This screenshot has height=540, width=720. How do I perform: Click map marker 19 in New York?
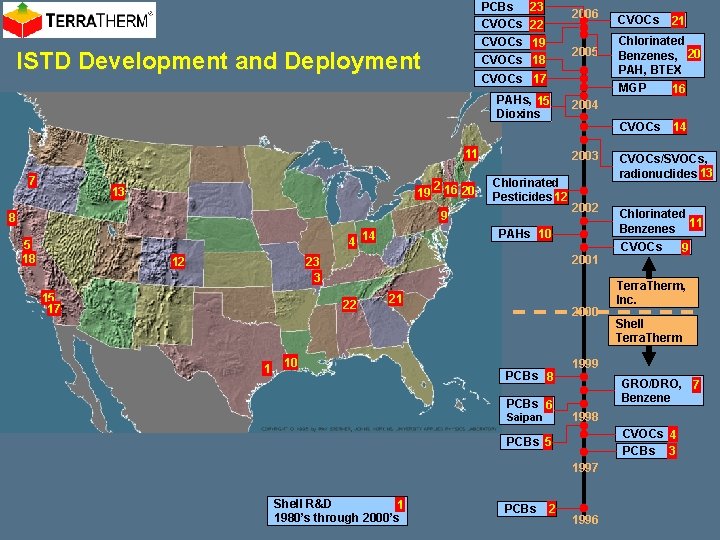pyautogui.click(x=423, y=192)
